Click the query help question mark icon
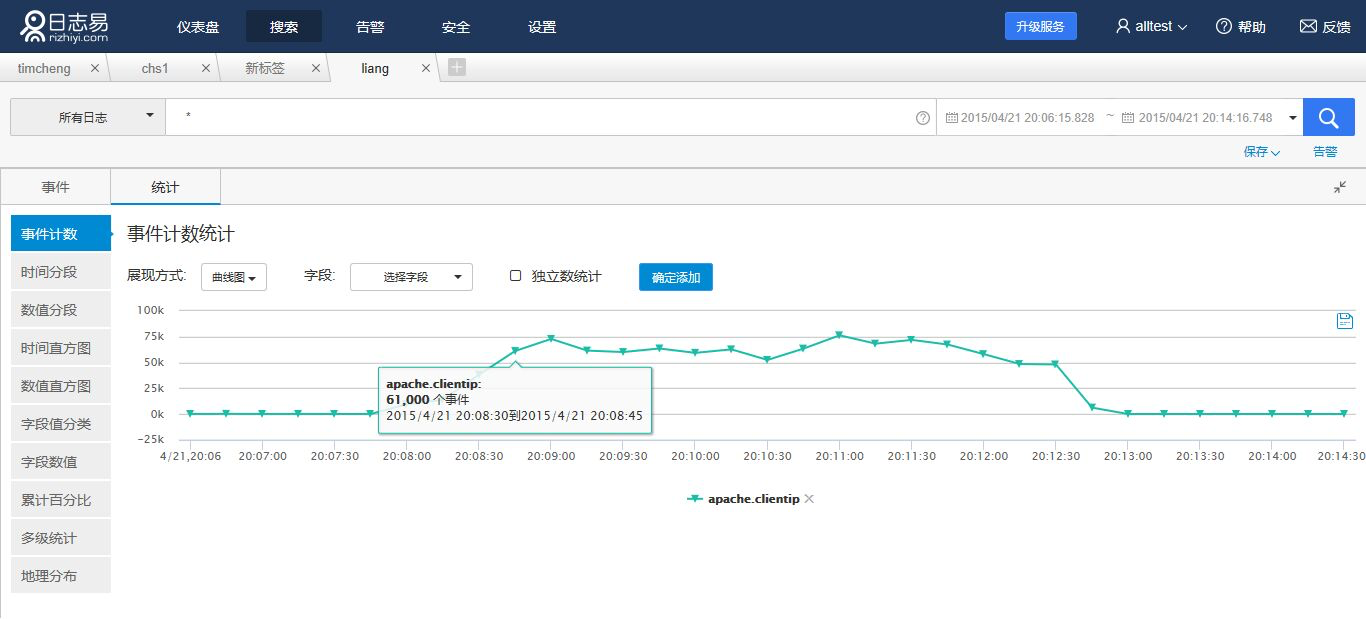Screen dimensions: 1366x619 [x=922, y=118]
